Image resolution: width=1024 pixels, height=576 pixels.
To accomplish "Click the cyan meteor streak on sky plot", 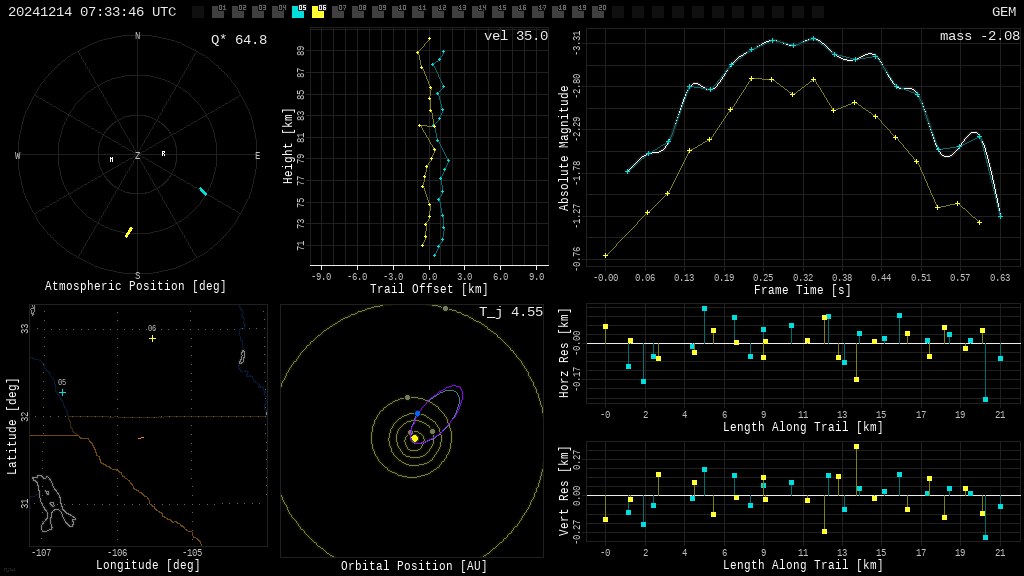I will pyautogui.click(x=203, y=191).
